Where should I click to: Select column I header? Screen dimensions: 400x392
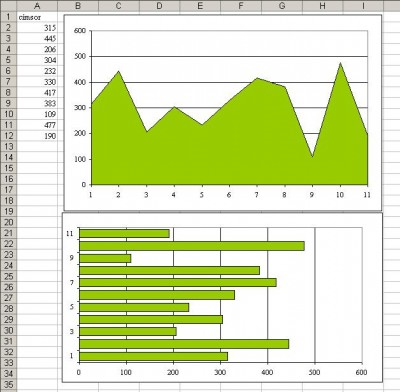tap(363, 6)
